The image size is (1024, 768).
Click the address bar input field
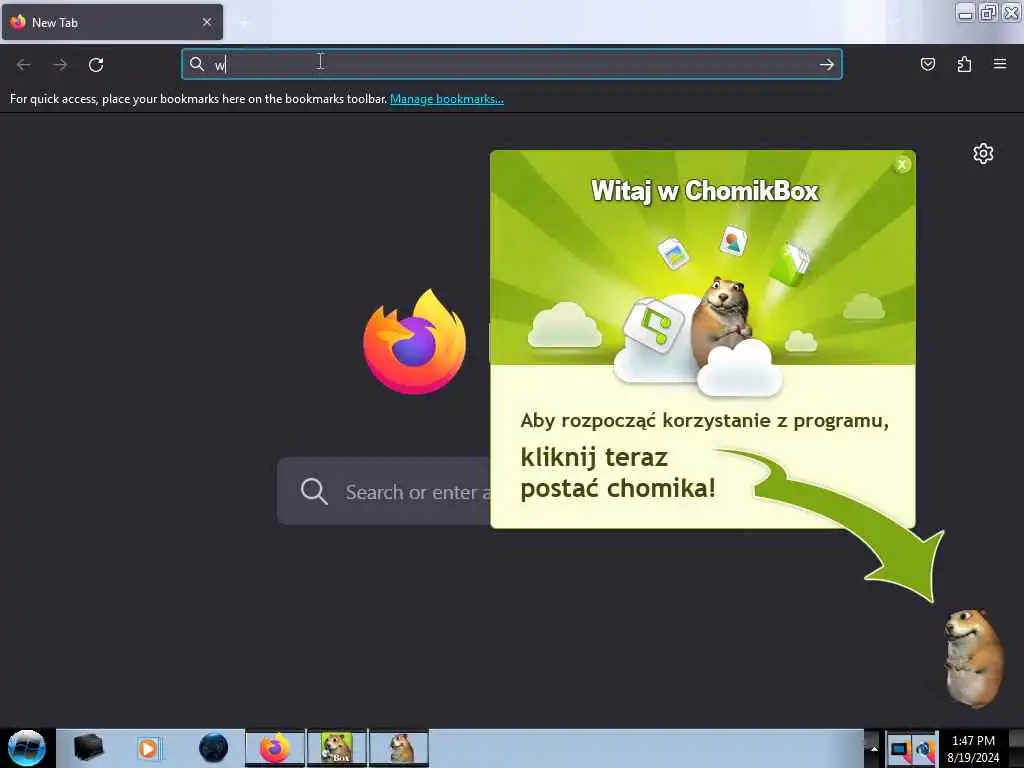pyautogui.click(x=512, y=64)
